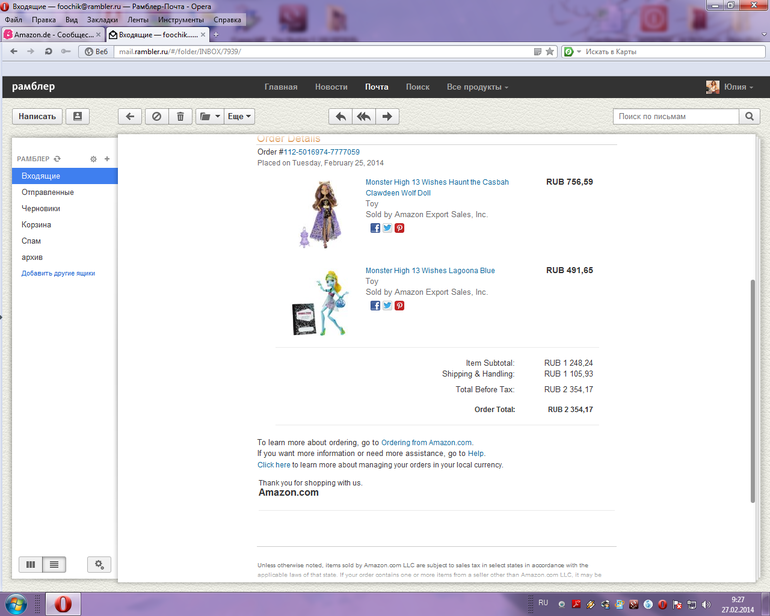Image resolution: width=770 pixels, height=616 pixels.
Task: Mark the email as spam
Action: tap(155, 117)
